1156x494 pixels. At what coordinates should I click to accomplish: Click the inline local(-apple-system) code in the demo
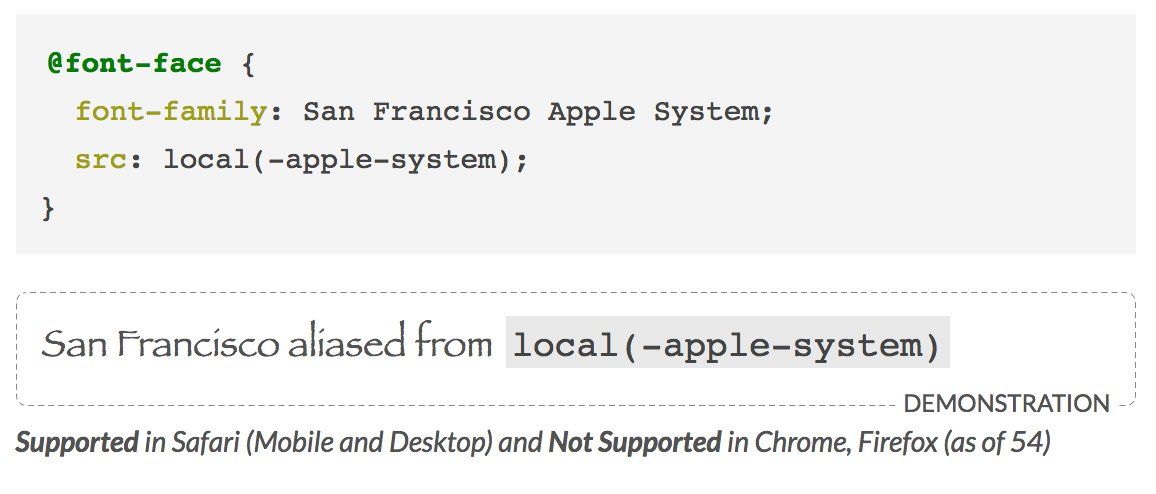tap(727, 343)
